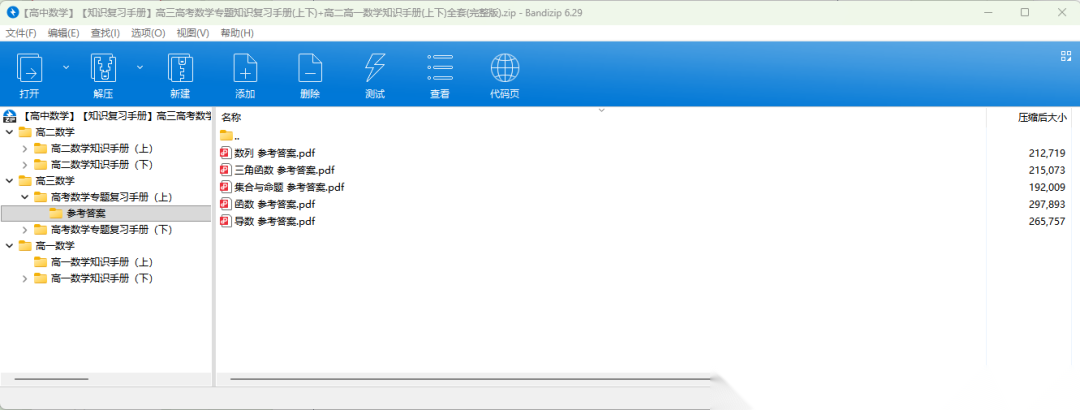Collapse the 高三数学 tree node
The image size is (1080, 410).
(10, 181)
